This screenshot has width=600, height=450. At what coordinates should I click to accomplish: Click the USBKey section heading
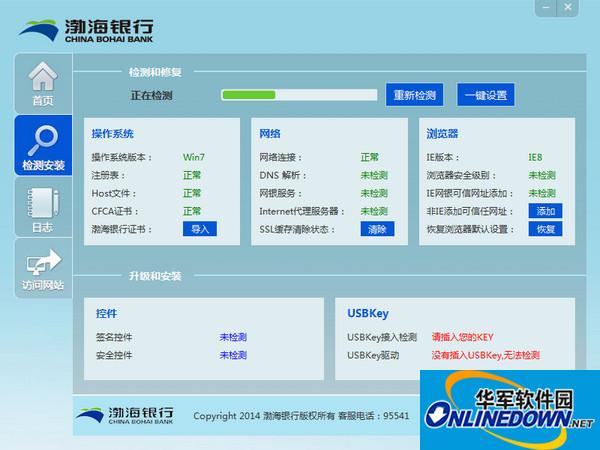368,313
